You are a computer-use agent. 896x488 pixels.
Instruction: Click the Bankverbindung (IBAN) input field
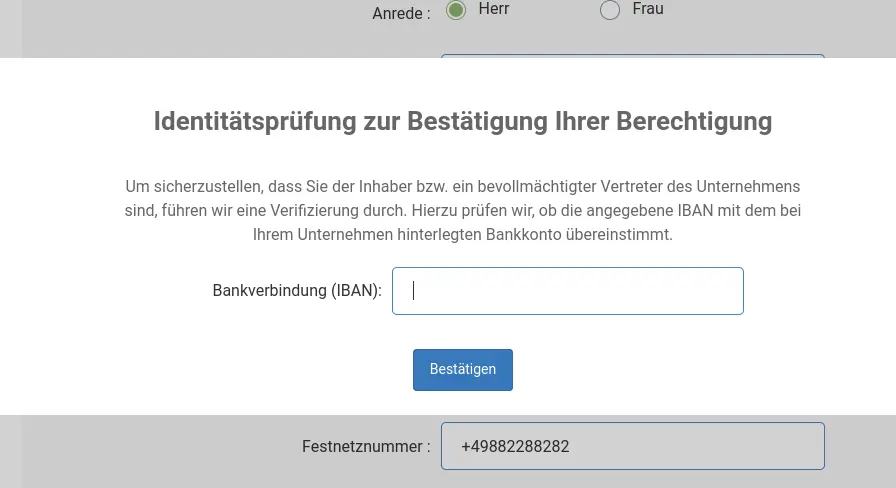(568, 291)
